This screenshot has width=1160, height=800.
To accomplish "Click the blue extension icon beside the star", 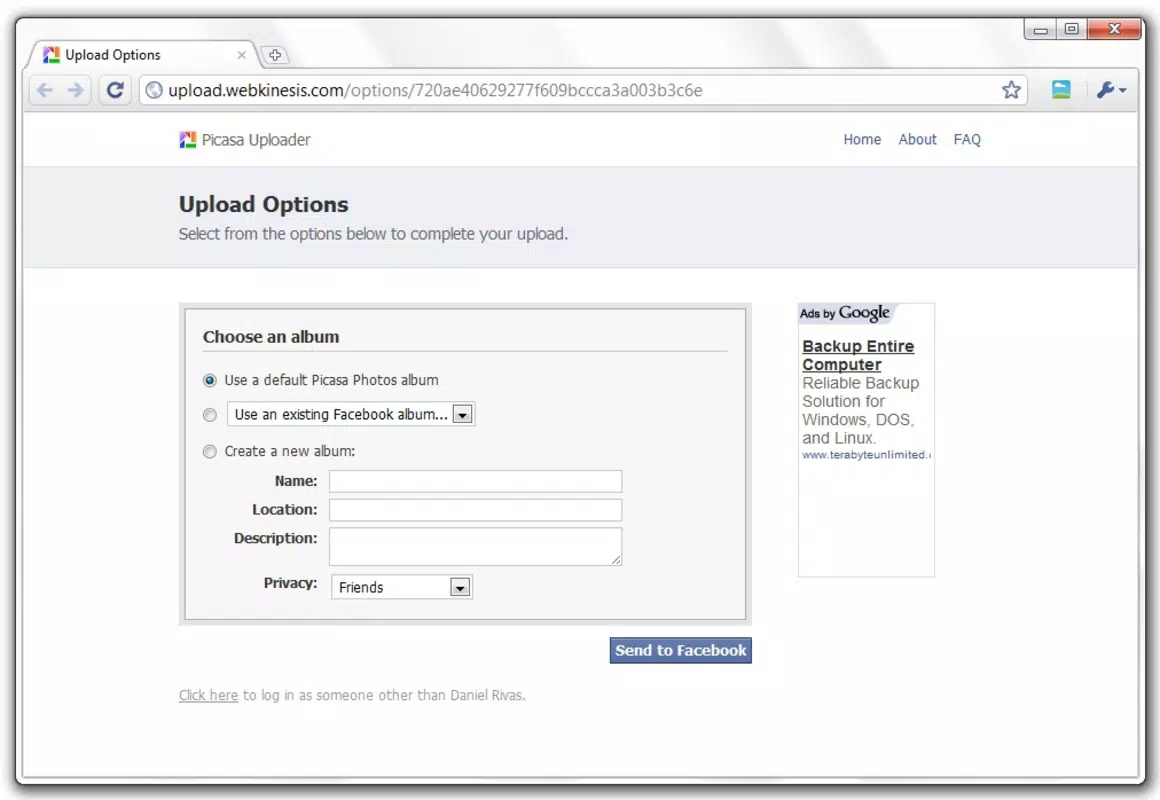I will tap(1061, 90).
